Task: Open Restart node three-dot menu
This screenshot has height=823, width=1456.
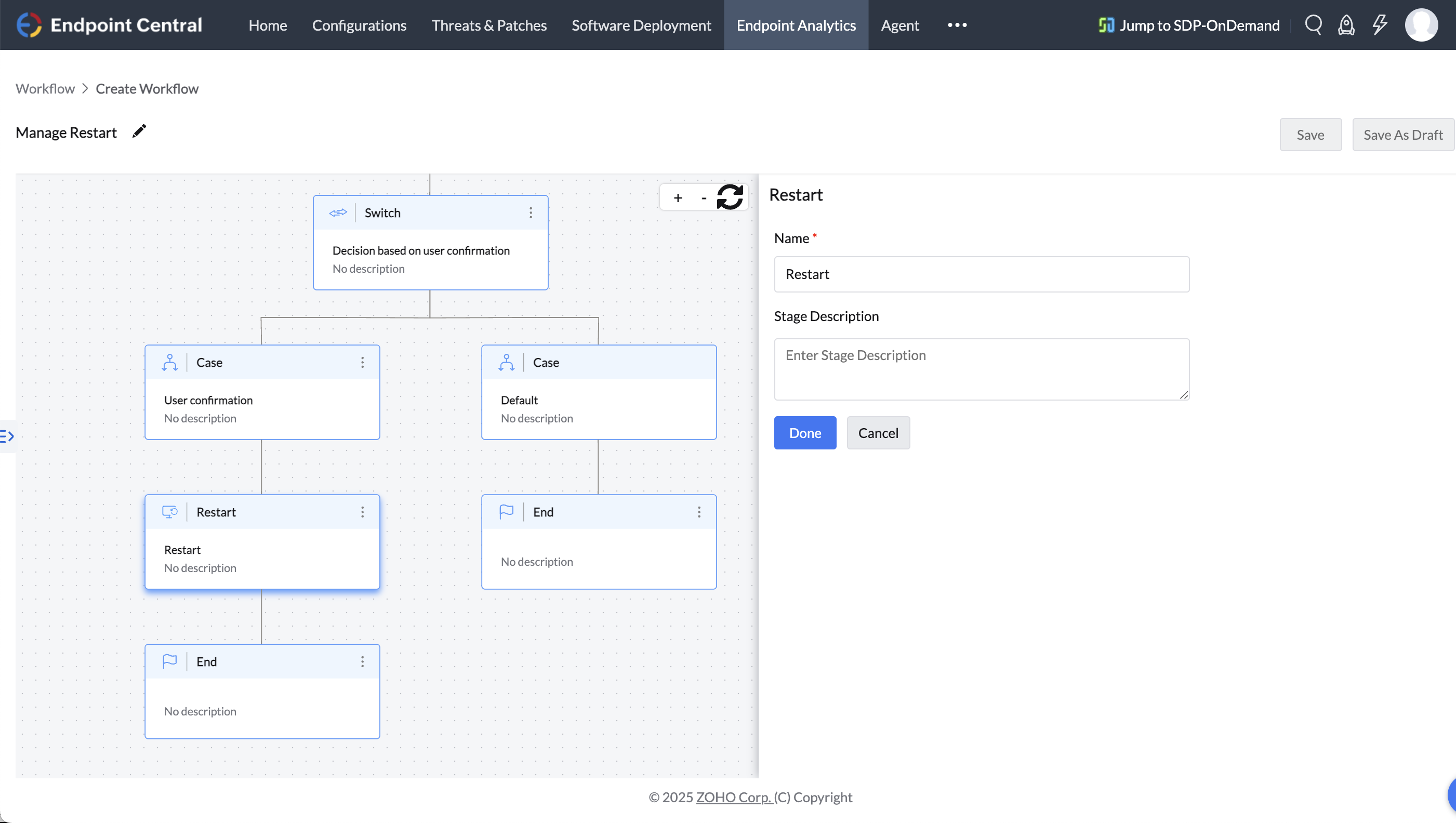Action: click(362, 512)
